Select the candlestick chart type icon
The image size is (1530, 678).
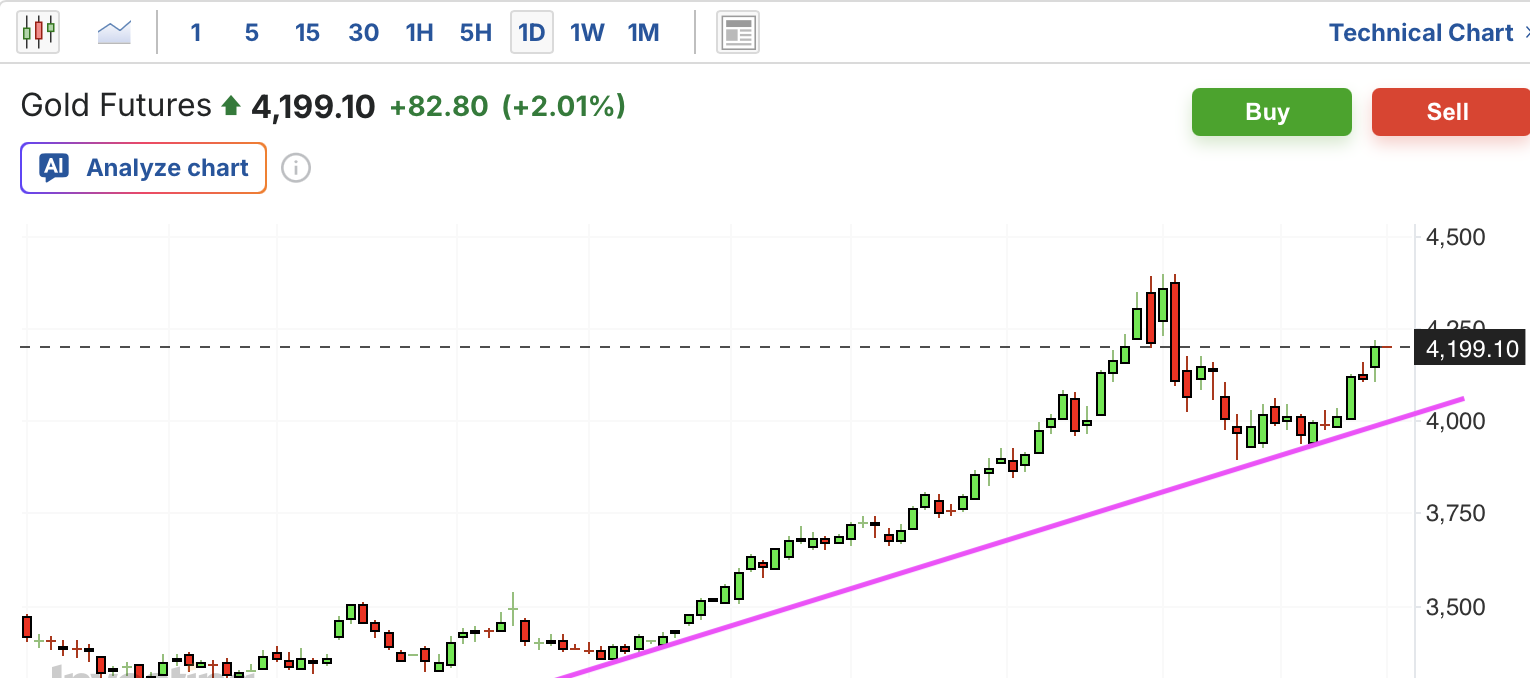pos(39,33)
